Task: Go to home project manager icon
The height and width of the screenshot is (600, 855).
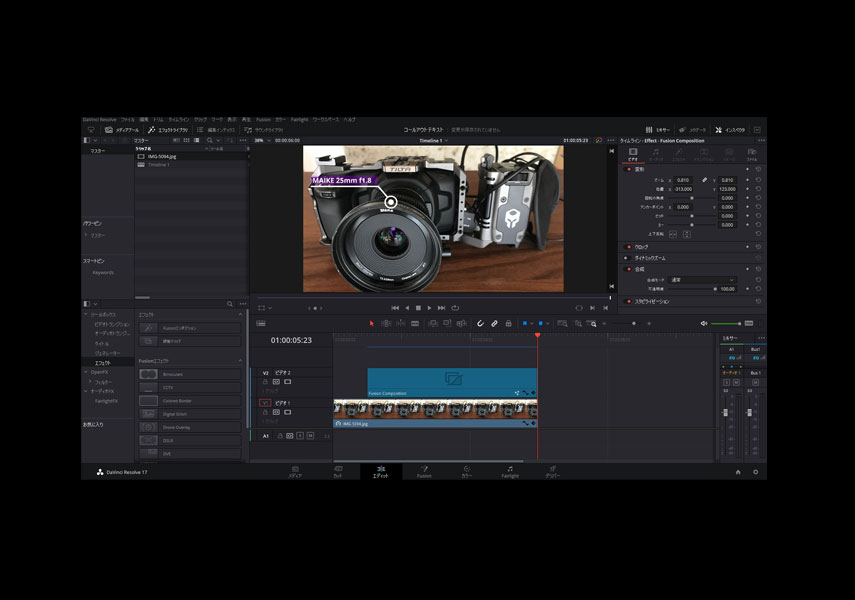Action: coord(738,471)
